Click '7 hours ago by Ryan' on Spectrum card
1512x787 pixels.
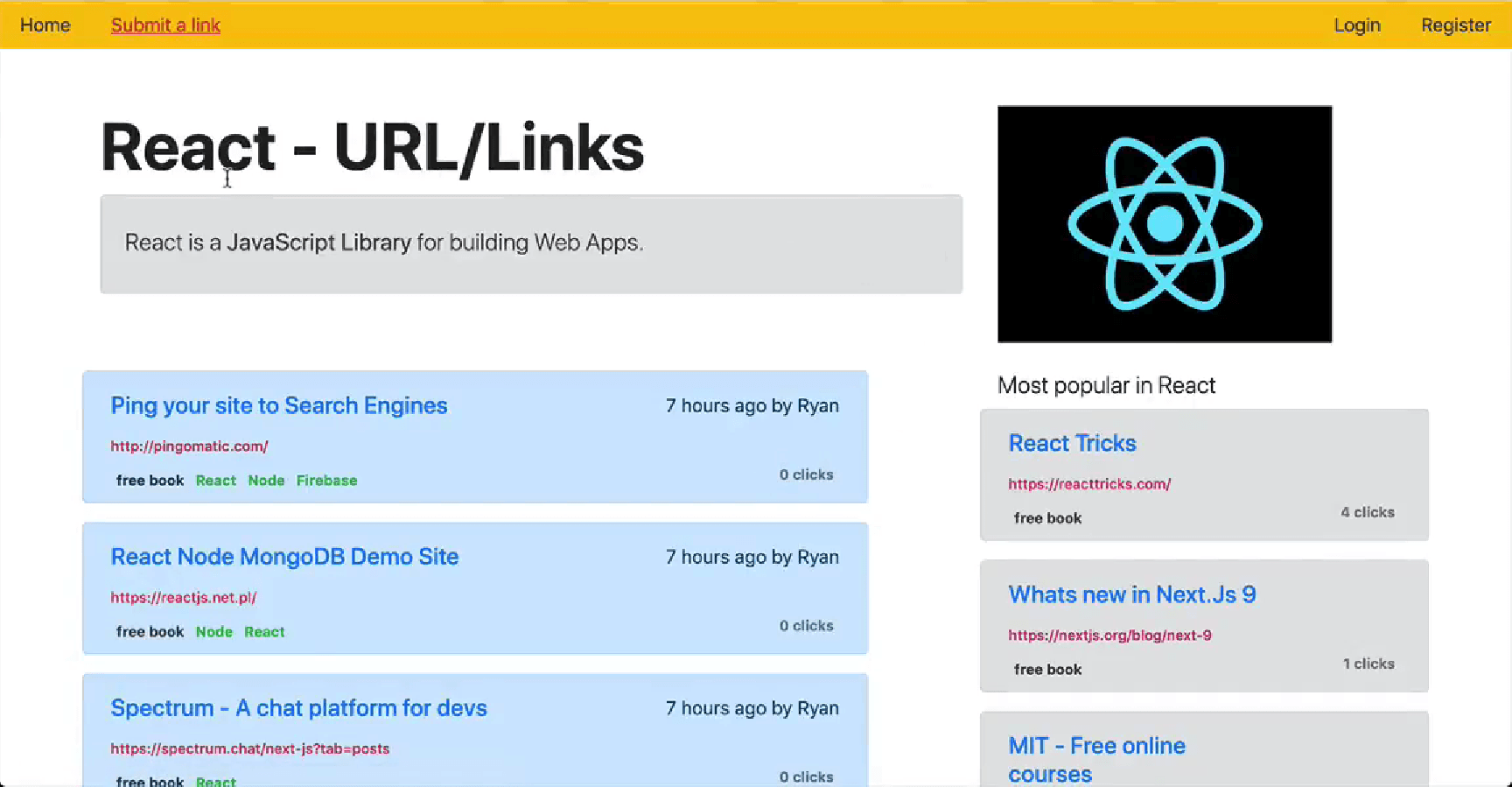752,708
